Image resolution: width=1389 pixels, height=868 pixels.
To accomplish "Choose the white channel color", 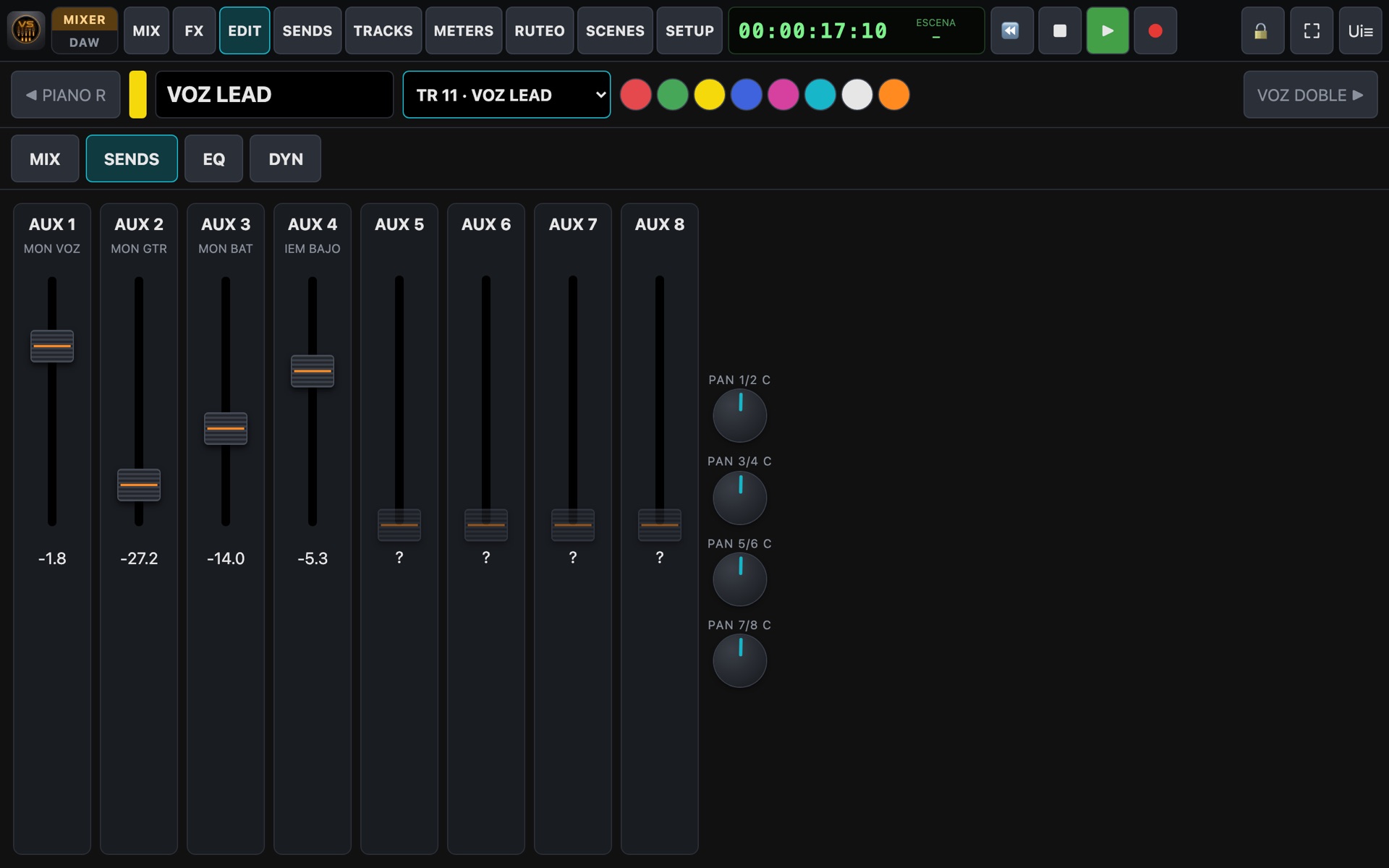I will coord(857,95).
